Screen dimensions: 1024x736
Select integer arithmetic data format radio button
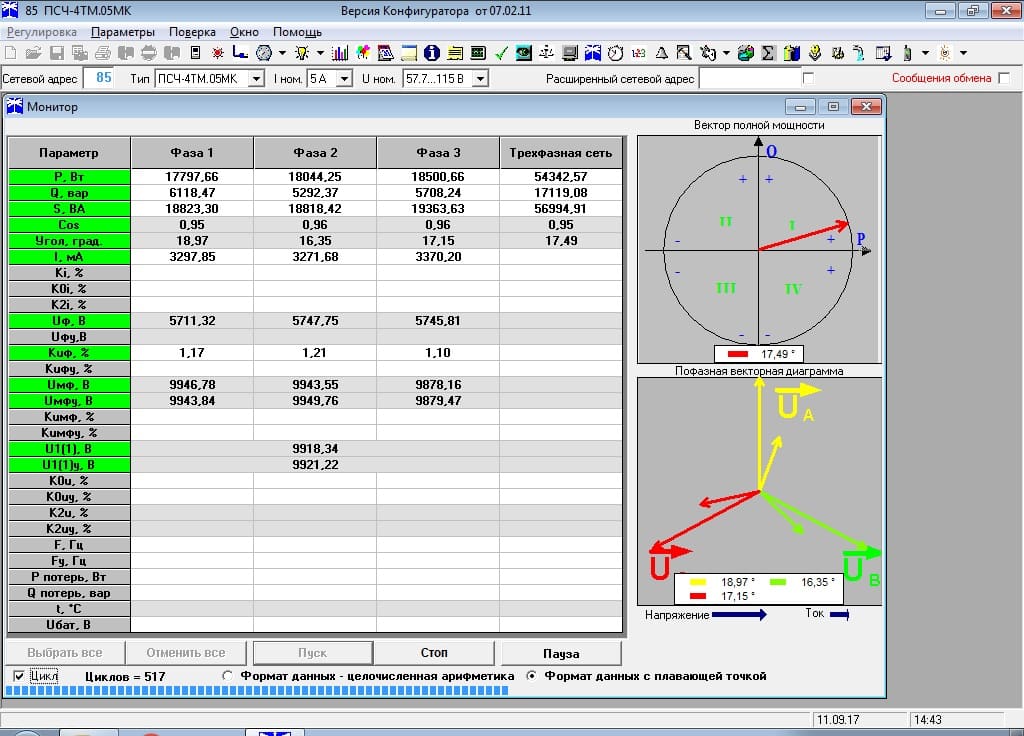[228, 677]
